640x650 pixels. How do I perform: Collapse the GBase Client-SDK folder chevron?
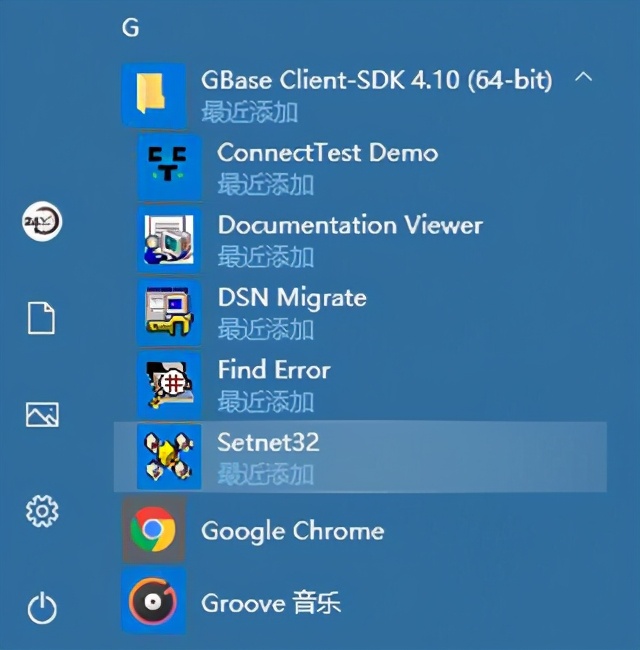[x=583, y=77]
